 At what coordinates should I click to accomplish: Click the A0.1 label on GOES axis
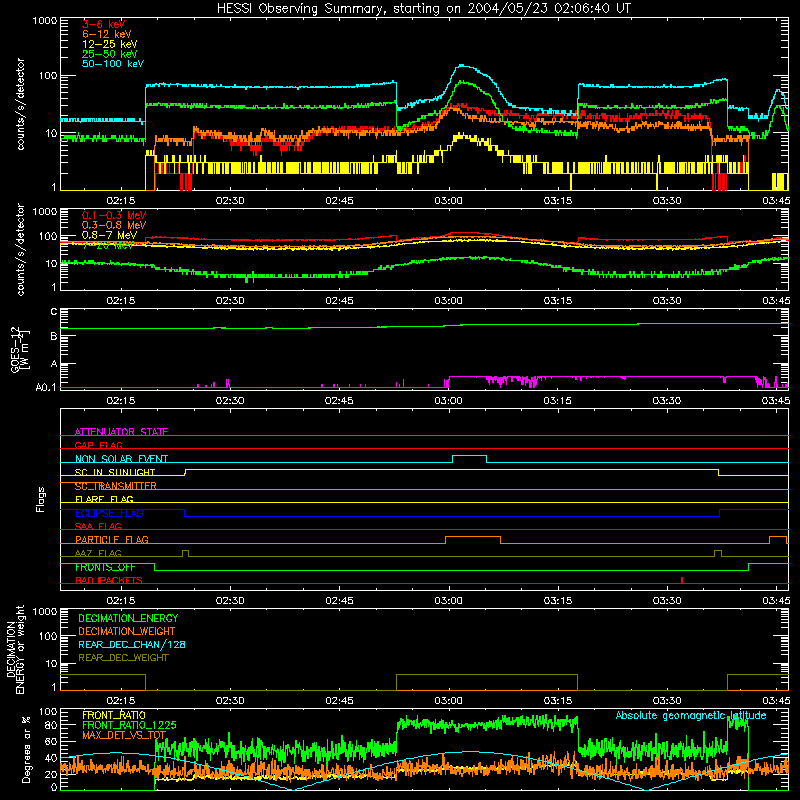click(46, 388)
